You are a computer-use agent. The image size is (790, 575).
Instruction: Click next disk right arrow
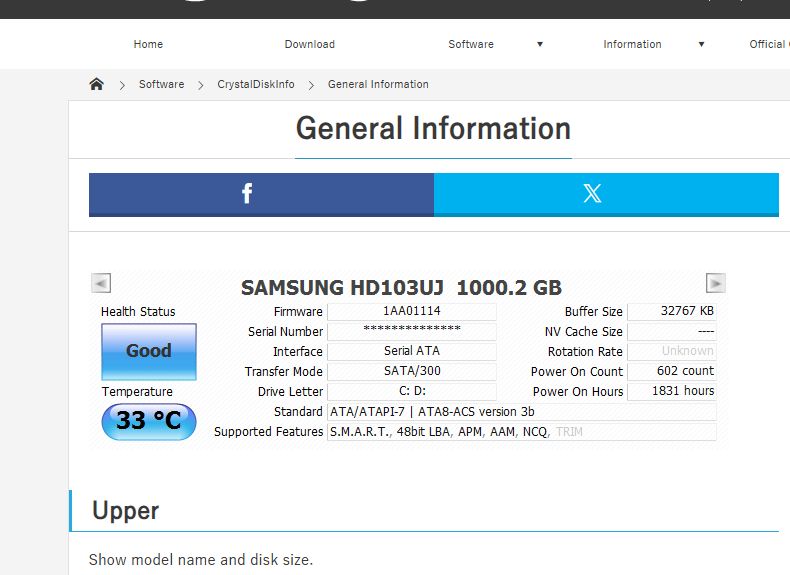tap(715, 283)
